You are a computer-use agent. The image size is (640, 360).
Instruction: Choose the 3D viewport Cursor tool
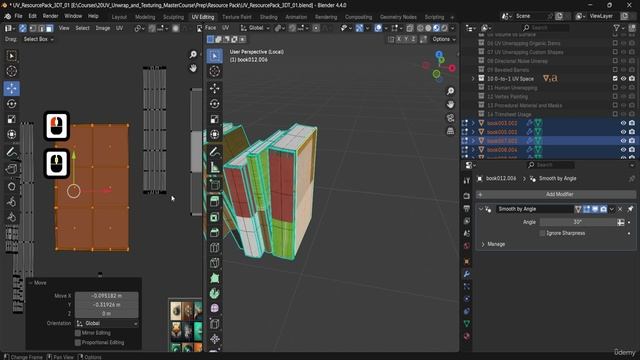(x=215, y=71)
